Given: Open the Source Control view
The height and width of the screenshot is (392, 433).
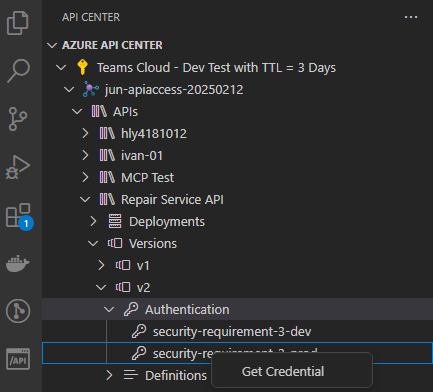Looking at the screenshot, I should pos(18,119).
